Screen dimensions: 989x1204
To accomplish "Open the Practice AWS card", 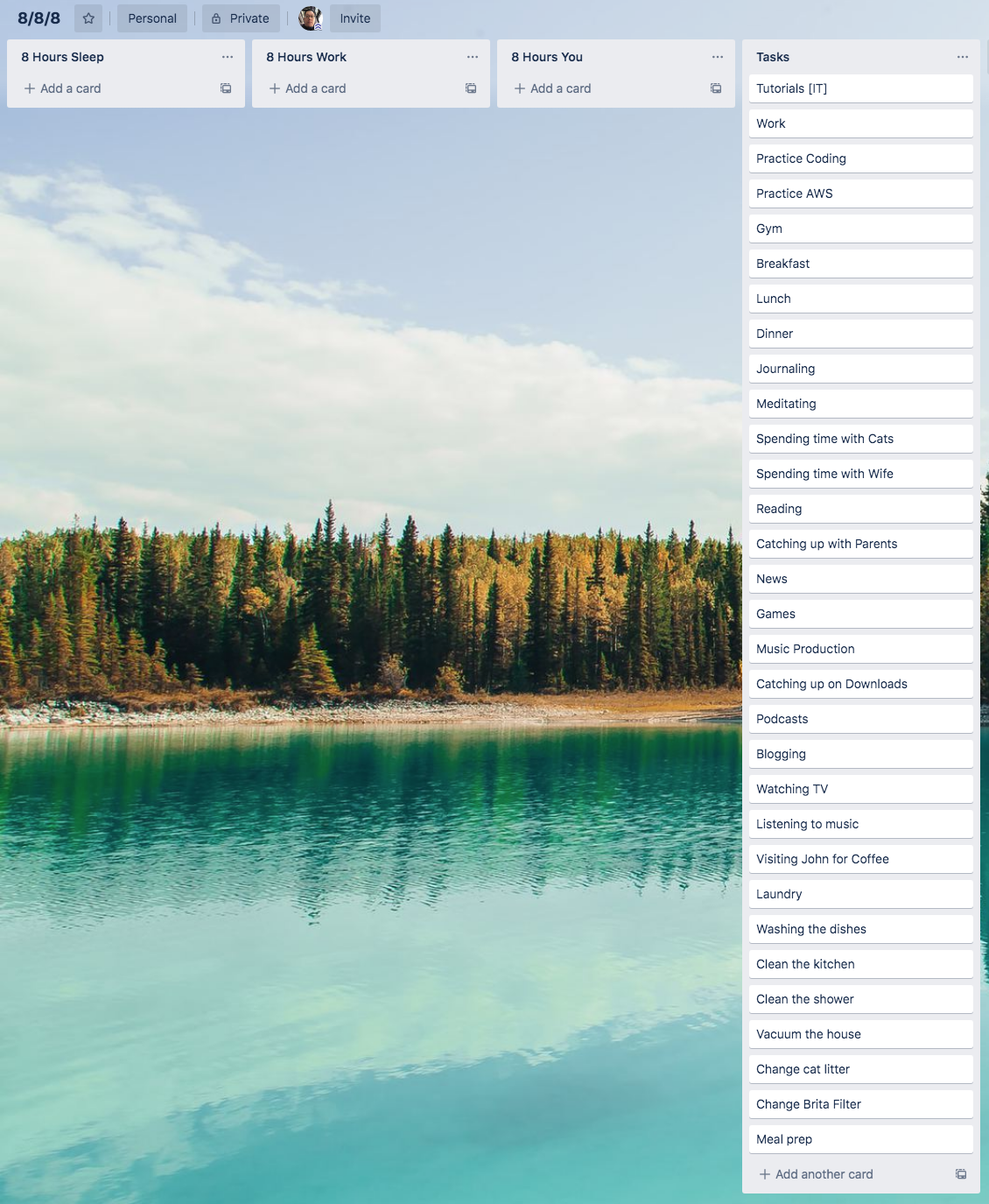I will [x=861, y=194].
